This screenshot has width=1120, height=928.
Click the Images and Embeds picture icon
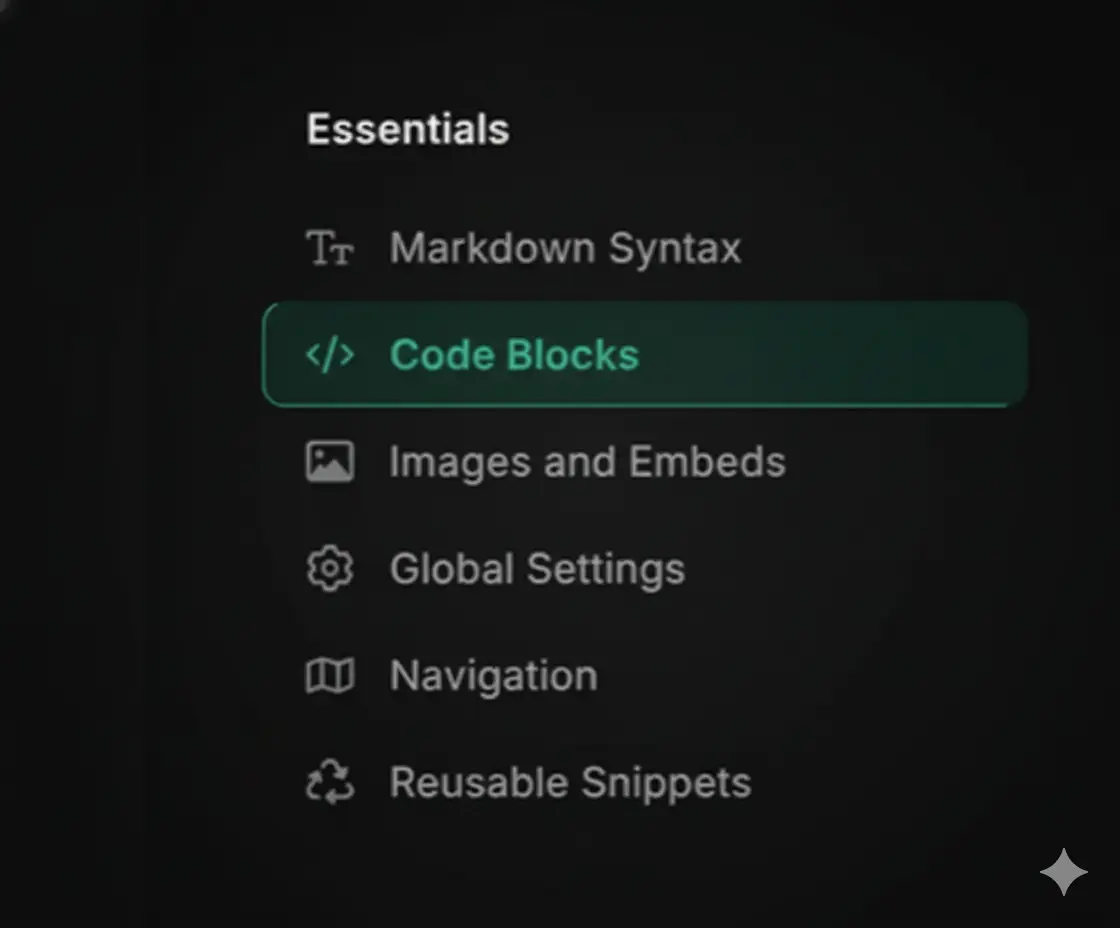click(329, 461)
